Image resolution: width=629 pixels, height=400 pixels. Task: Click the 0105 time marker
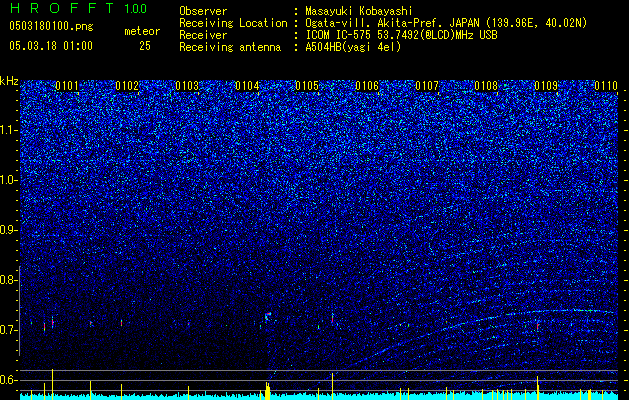point(307,86)
